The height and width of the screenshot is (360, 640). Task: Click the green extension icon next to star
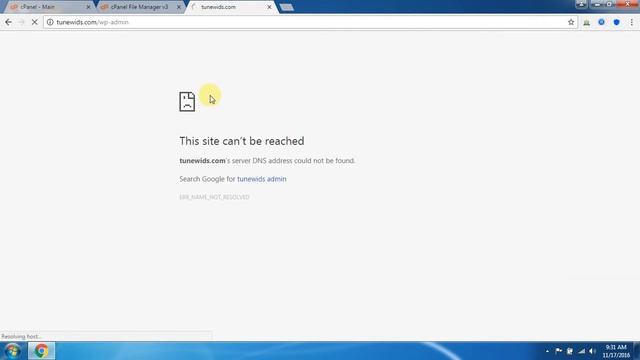(587, 22)
